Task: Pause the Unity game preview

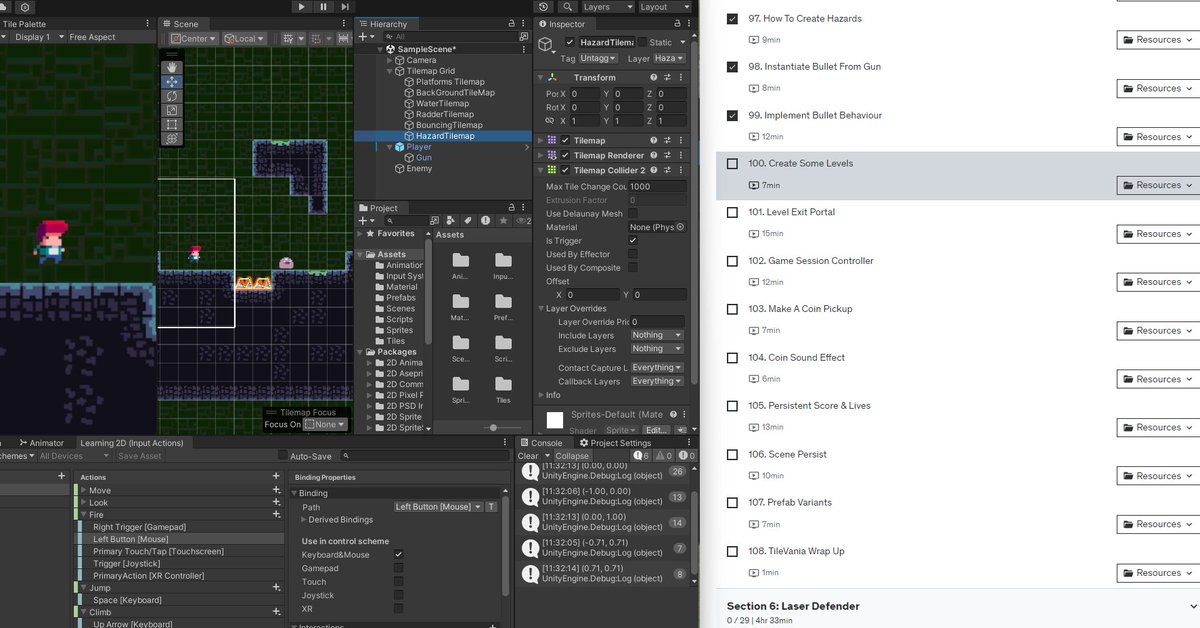Action: pyautogui.click(x=323, y=7)
